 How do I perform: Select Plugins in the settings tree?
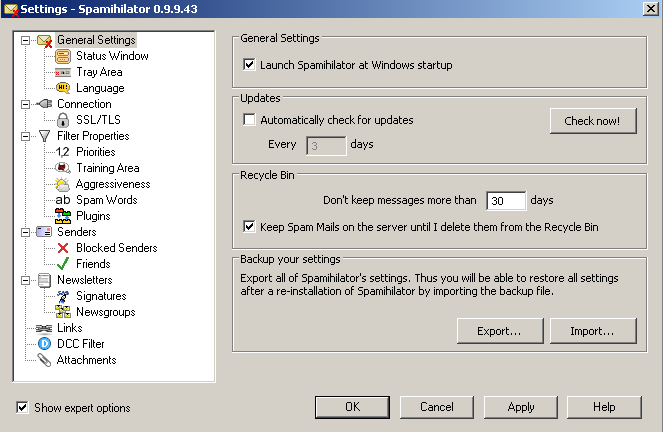[93, 216]
